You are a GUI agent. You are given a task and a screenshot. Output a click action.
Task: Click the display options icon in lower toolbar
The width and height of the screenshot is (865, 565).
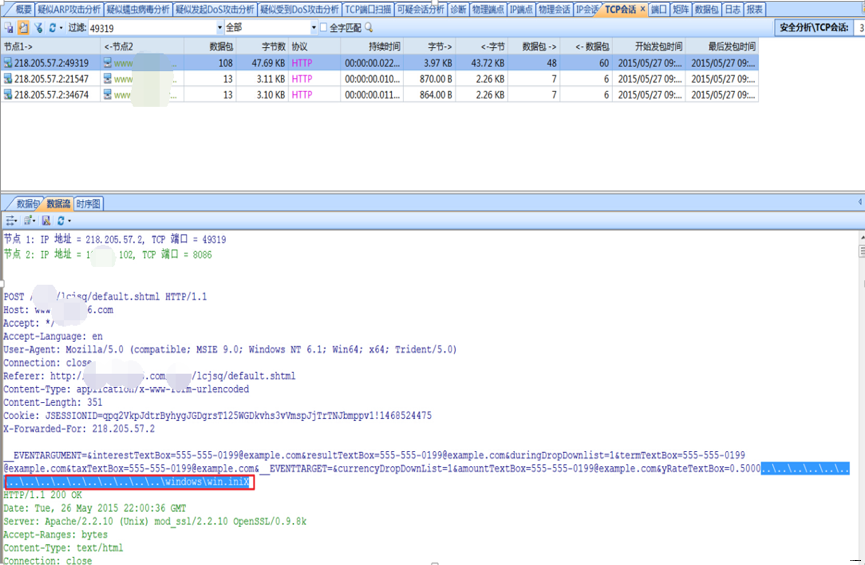point(11,220)
